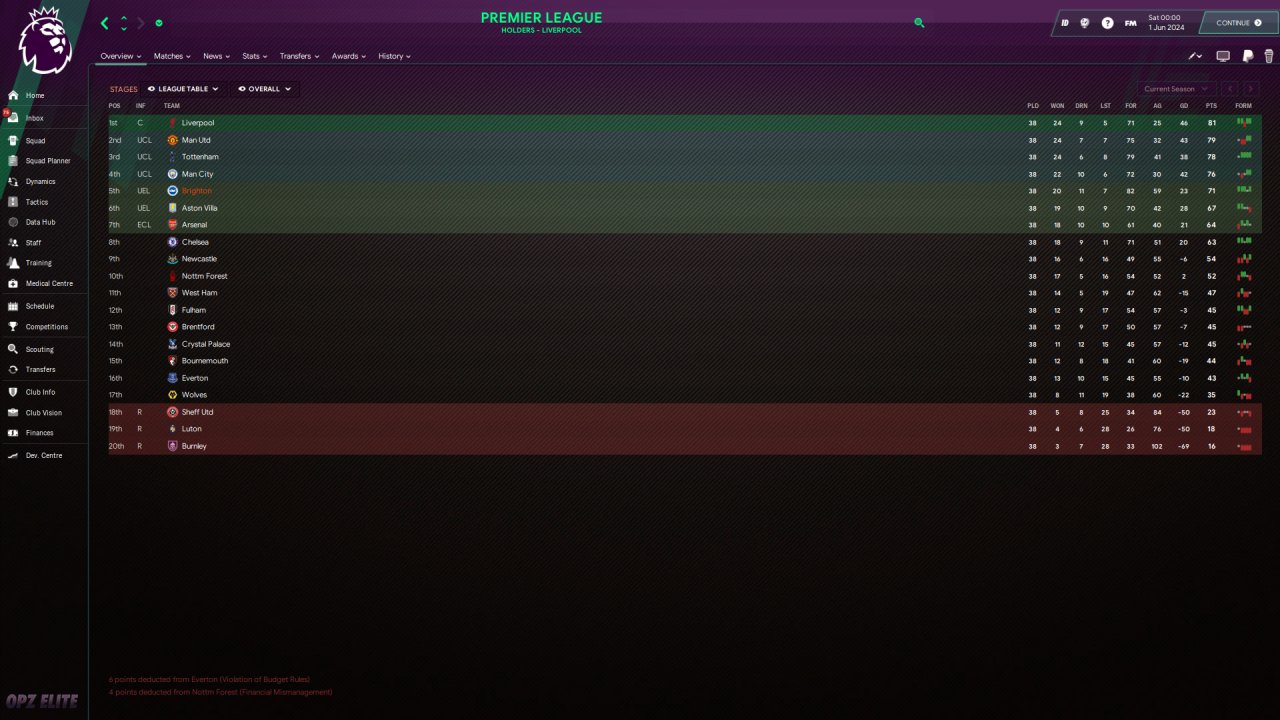Open the Awards tab menu

tap(349, 56)
